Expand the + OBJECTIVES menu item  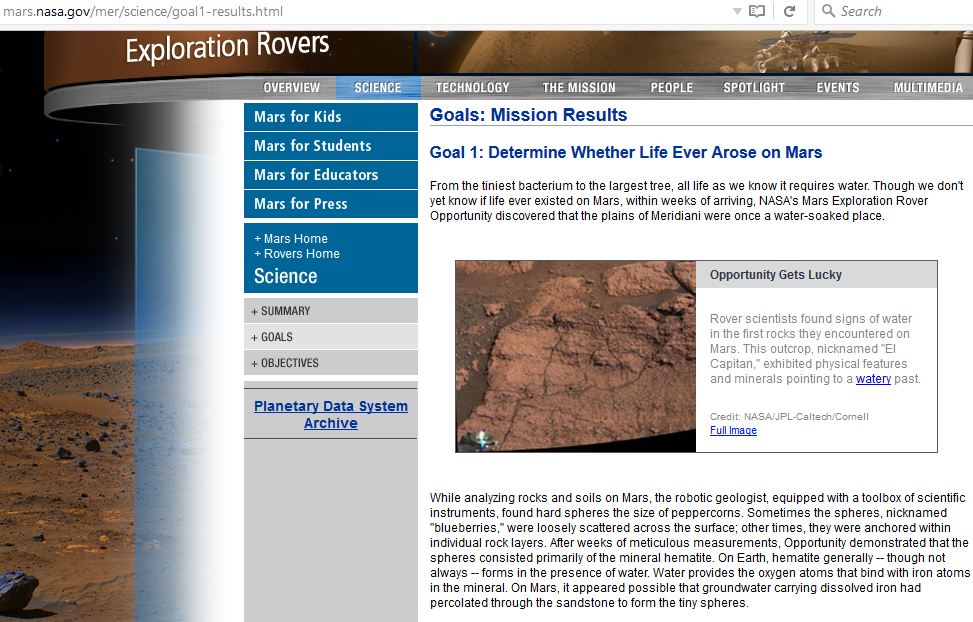[331, 363]
